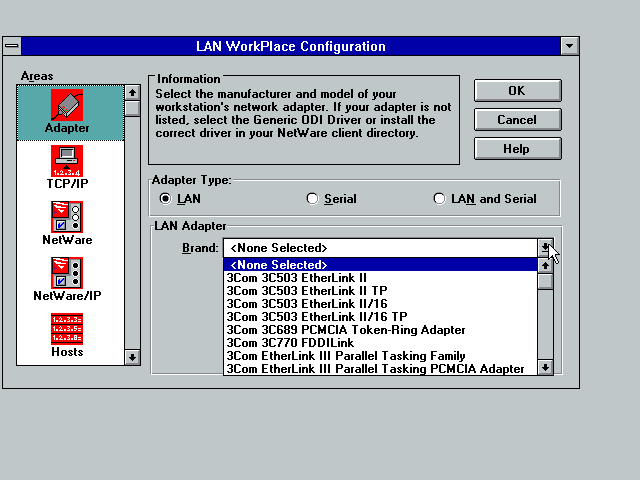Choose the Serial adapter type option

pos(312,199)
